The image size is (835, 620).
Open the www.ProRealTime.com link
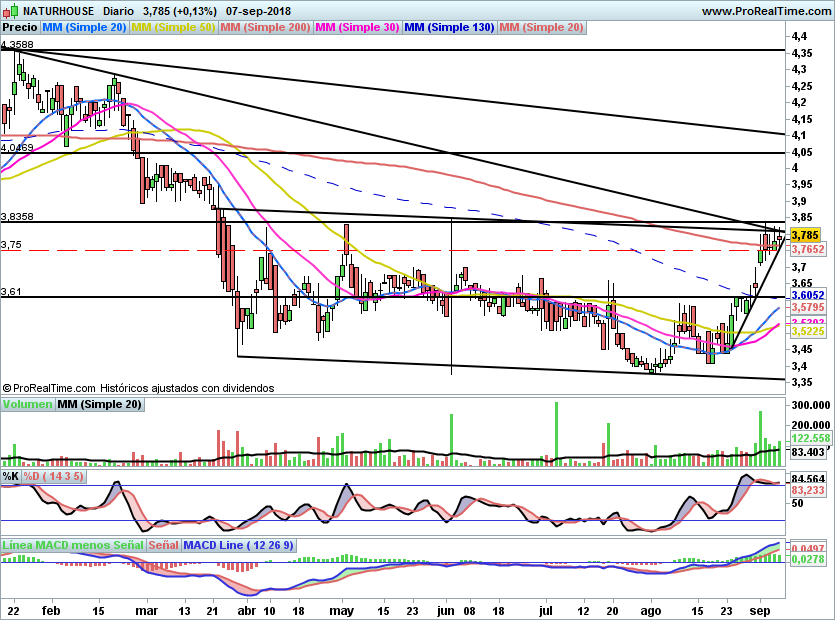[765, 11]
